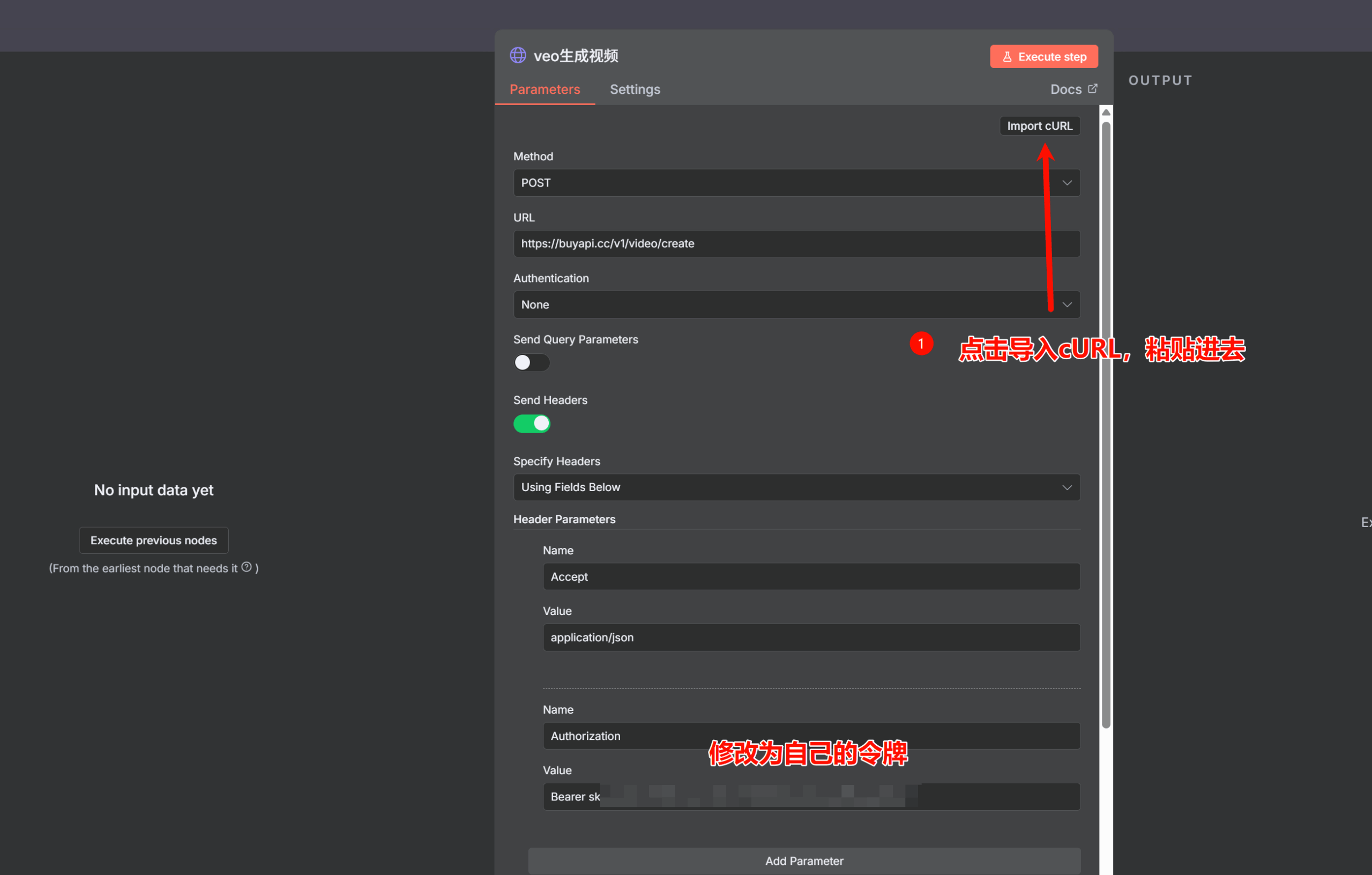Select the Parameters tab
Image resolution: width=1372 pixels, height=875 pixels.
pyautogui.click(x=544, y=90)
